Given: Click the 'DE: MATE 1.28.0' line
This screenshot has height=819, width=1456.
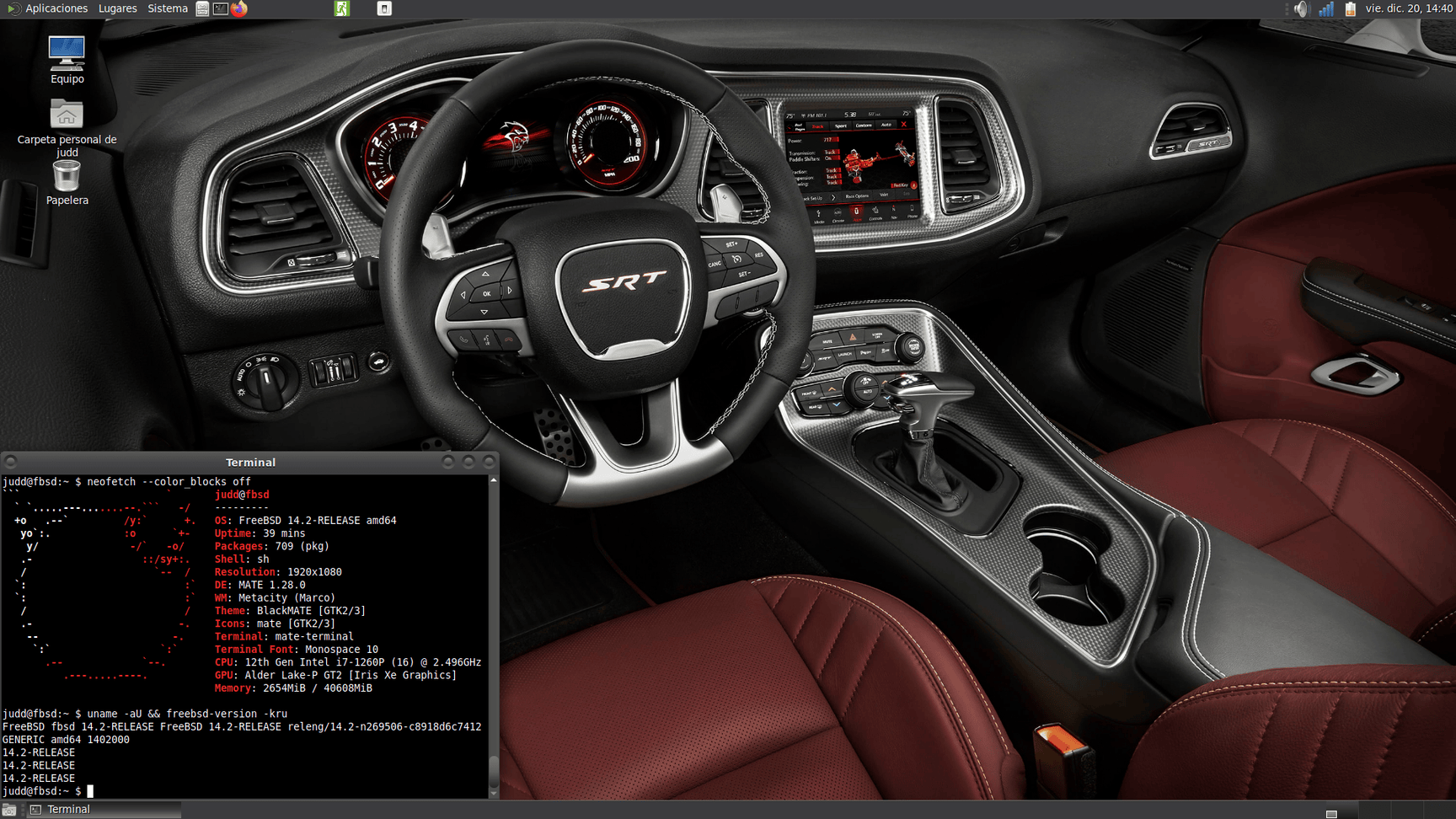Looking at the screenshot, I should click(x=260, y=585).
